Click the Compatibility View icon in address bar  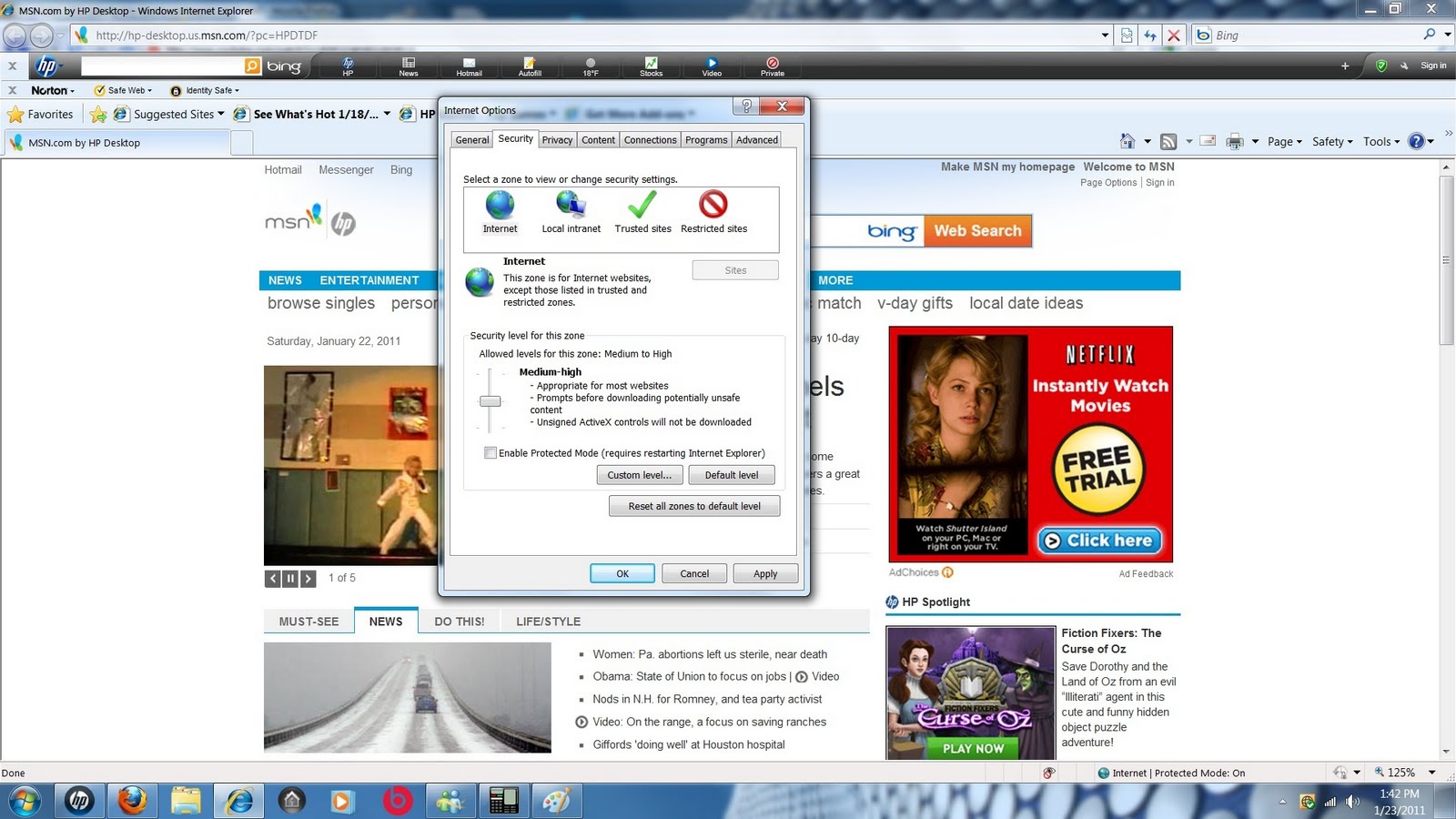(1127, 35)
